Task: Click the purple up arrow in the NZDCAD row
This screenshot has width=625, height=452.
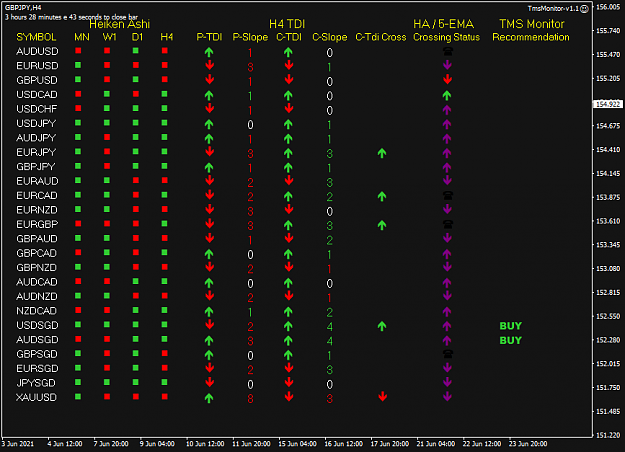Action: (x=447, y=311)
